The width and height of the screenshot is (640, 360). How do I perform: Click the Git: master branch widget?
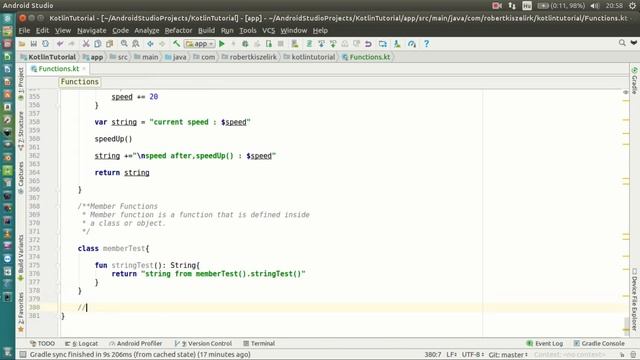tap(508, 354)
